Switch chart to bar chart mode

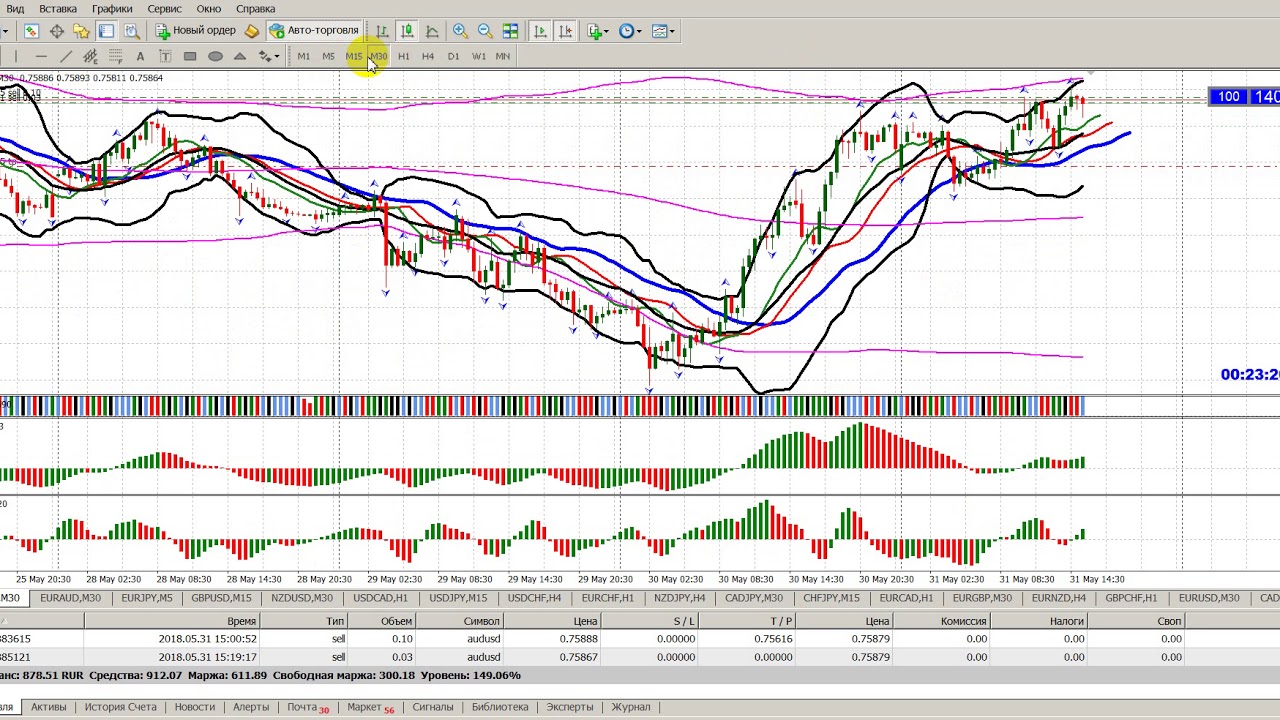pos(382,31)
